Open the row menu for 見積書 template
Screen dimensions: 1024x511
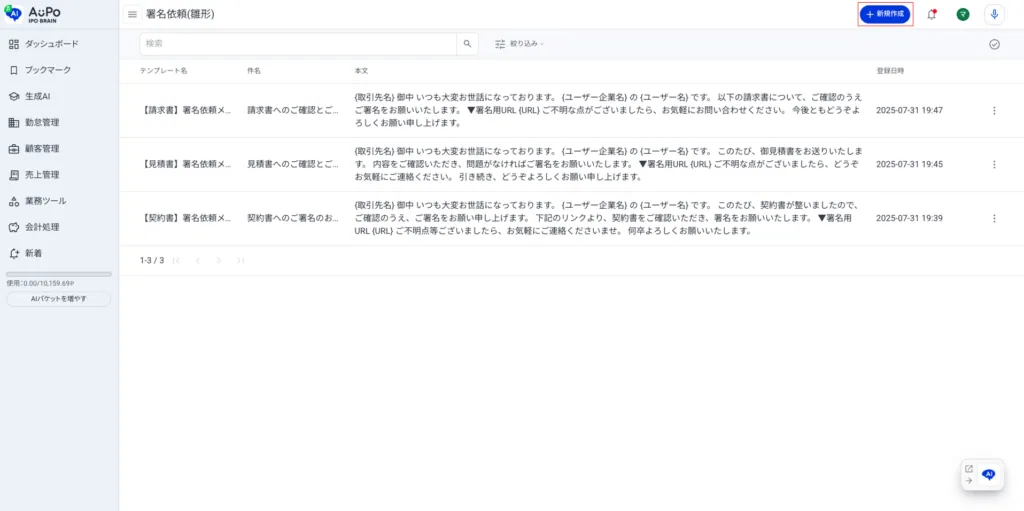pyautogui.click(x=994, y=165)
